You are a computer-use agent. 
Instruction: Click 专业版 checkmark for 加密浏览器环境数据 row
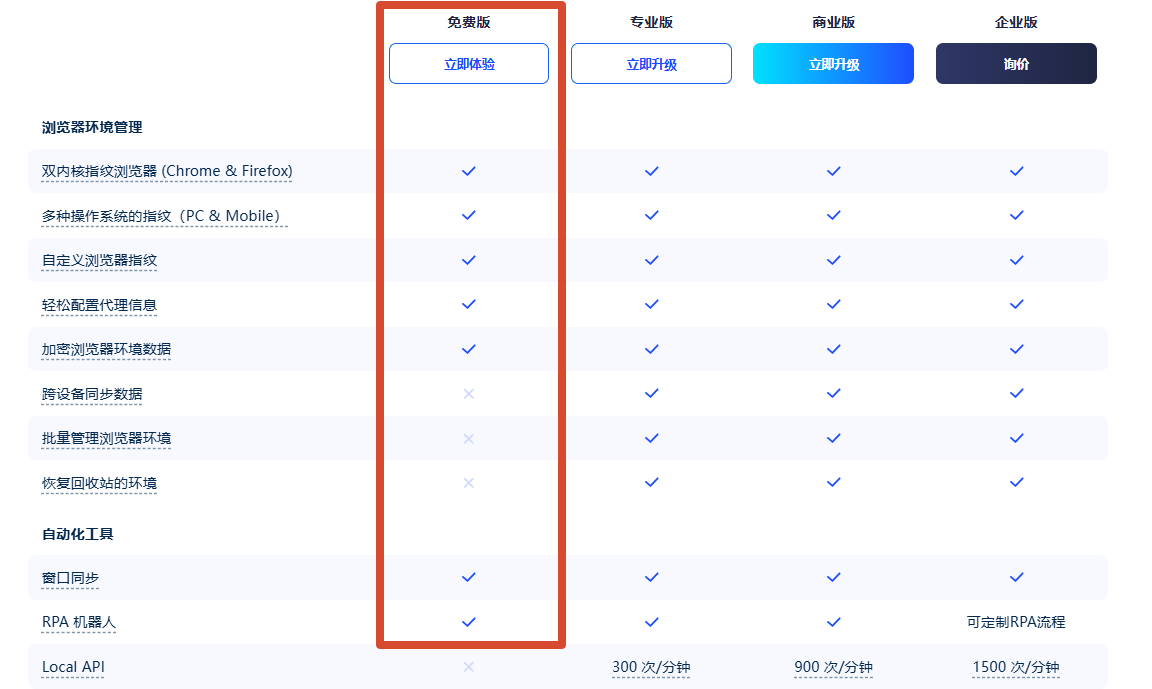coord(651,349)
